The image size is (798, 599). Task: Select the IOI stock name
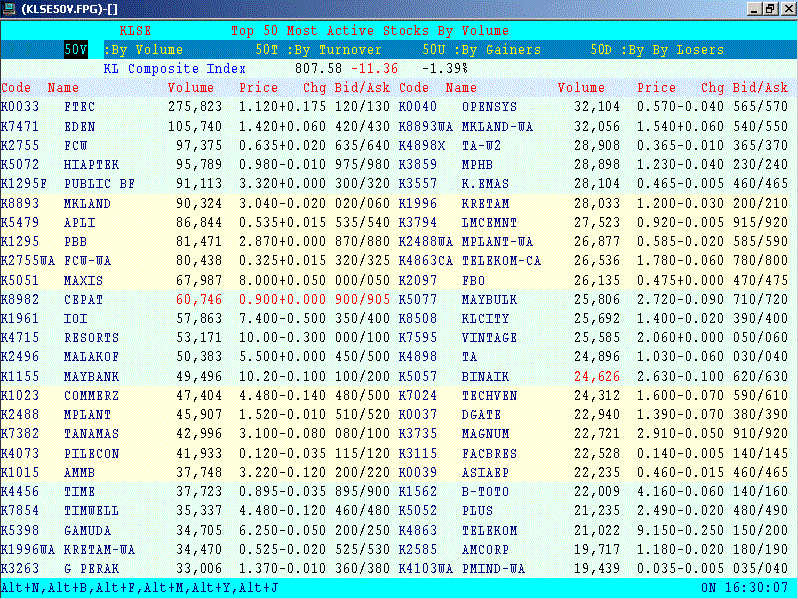tap(76, 319)
